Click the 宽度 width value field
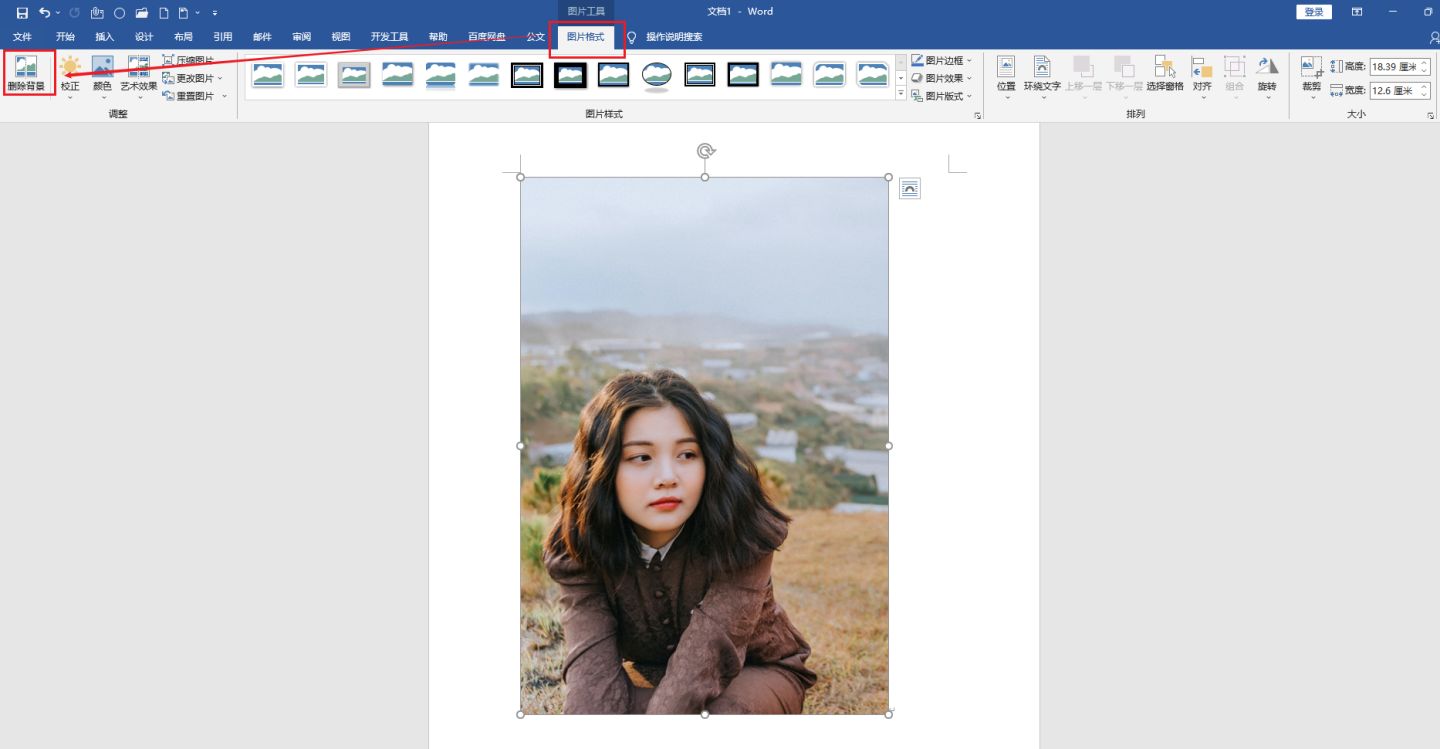 (1394, 90)
